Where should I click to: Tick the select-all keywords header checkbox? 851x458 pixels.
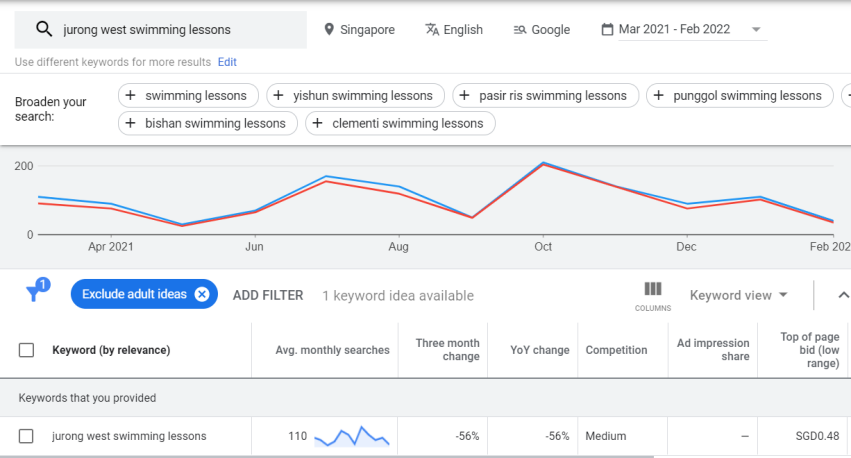click(x=26, y=350)
